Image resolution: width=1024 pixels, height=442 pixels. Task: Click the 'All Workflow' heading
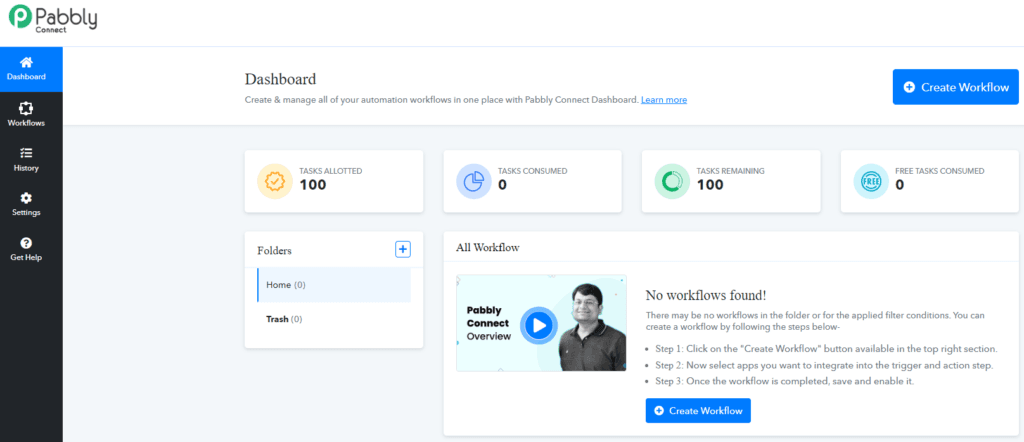[x=487, y=247]
